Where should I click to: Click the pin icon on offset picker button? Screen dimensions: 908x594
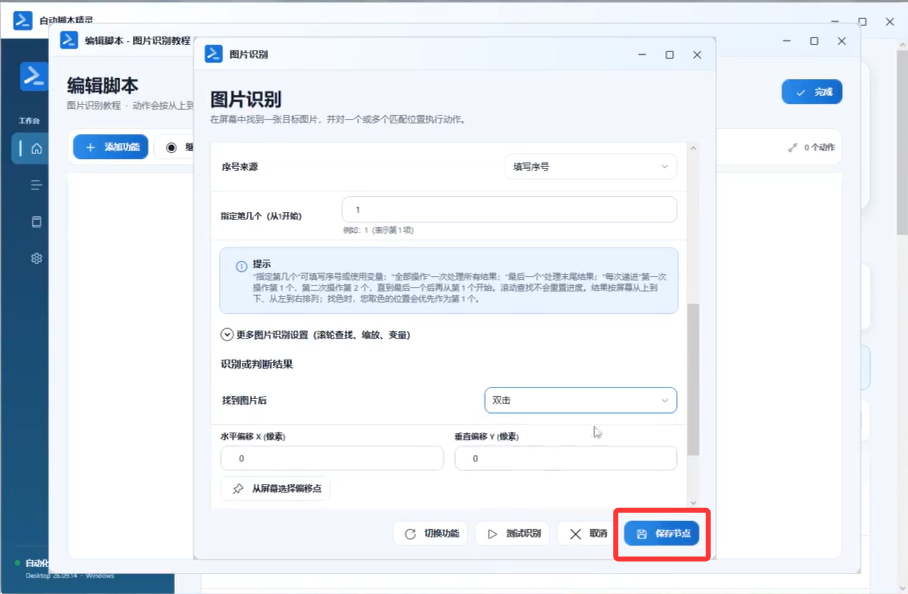(238, 489)
